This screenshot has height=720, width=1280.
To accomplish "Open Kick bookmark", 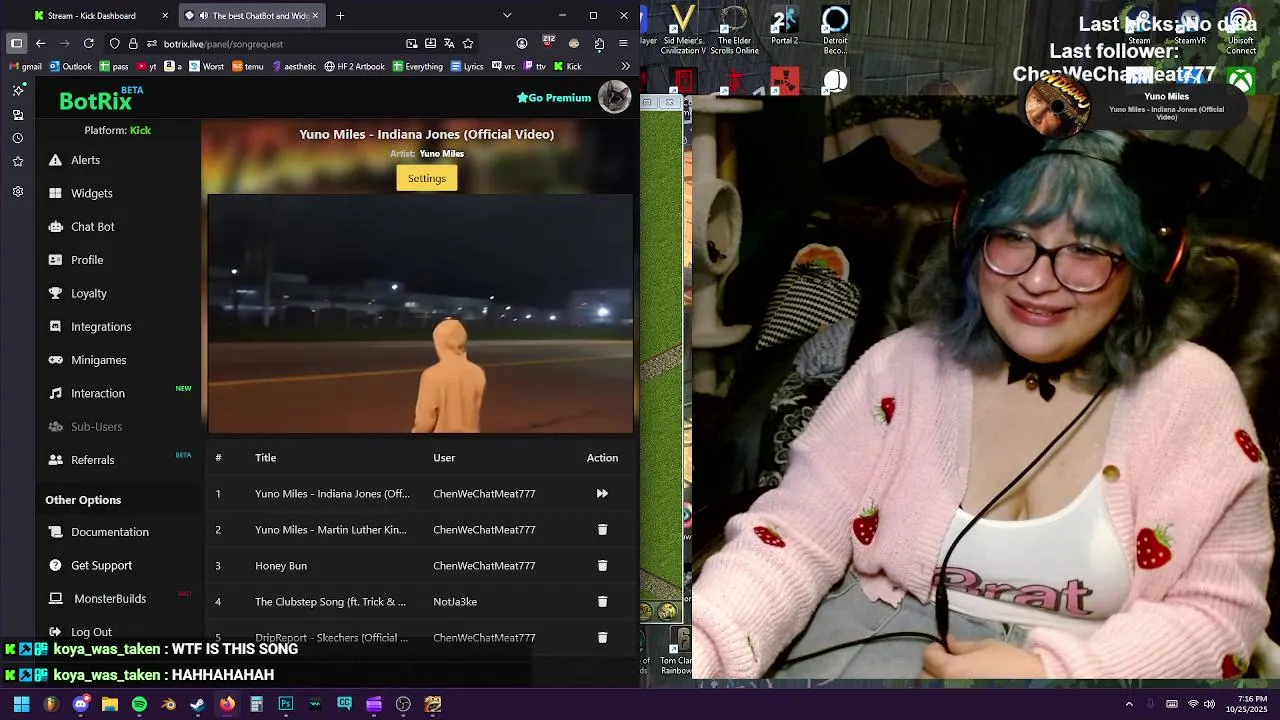I will click(x=567, y=66).
